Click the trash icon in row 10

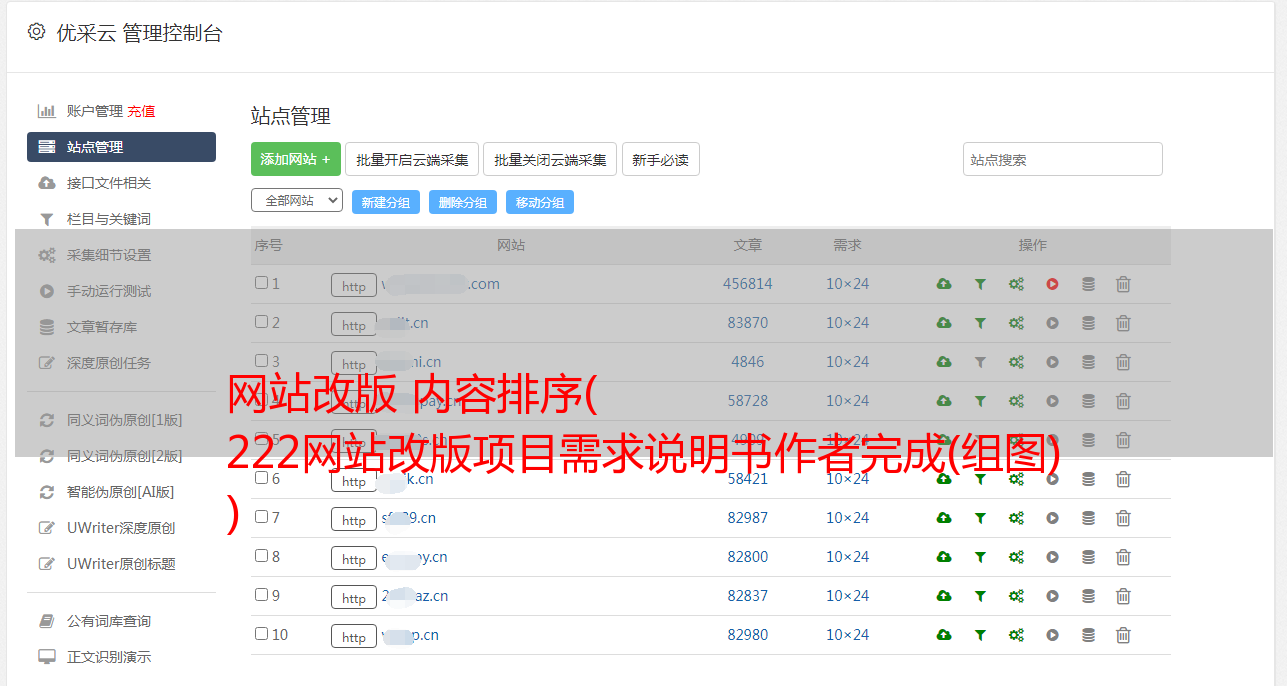point(1123,635)
